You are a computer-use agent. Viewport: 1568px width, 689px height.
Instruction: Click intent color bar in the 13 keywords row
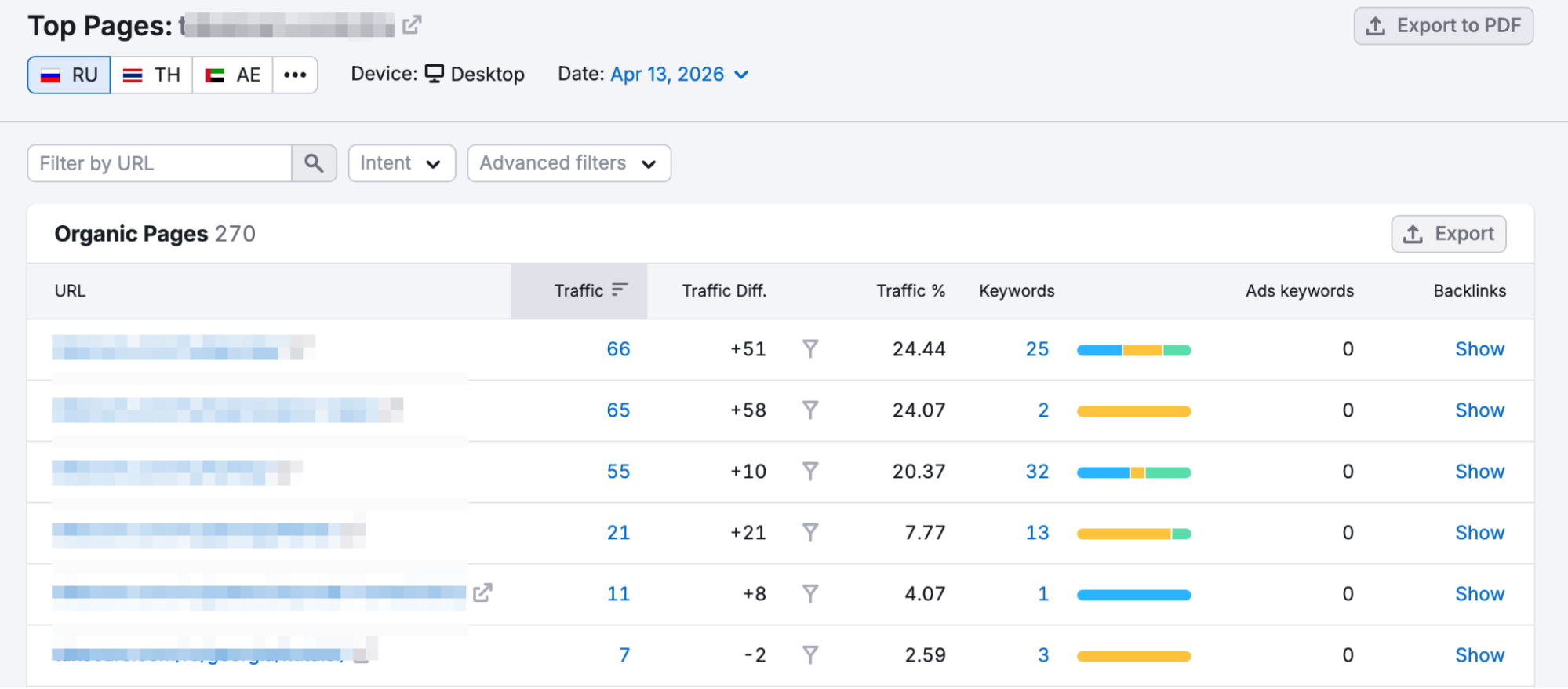(x=1134, y=534)
